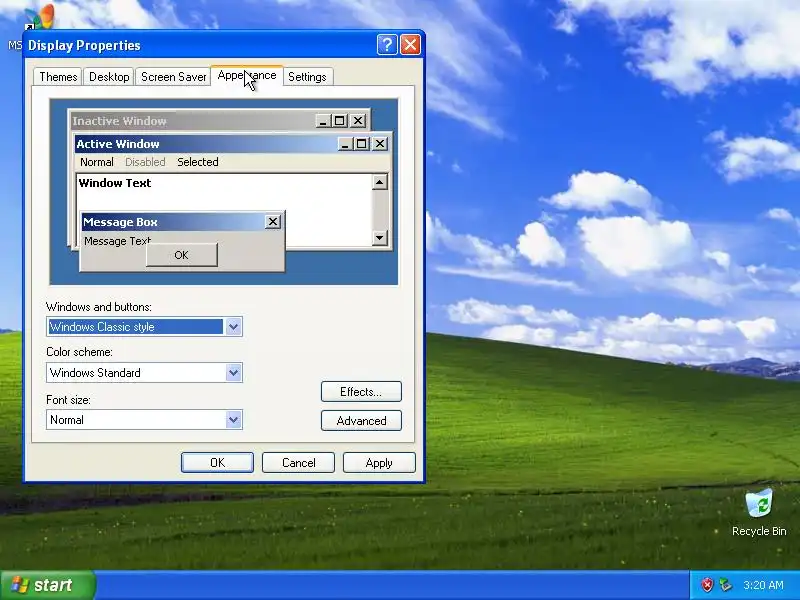Screen dimensions: 800x600
Task: Click the Effects button
Action: (x=361, y=391)
